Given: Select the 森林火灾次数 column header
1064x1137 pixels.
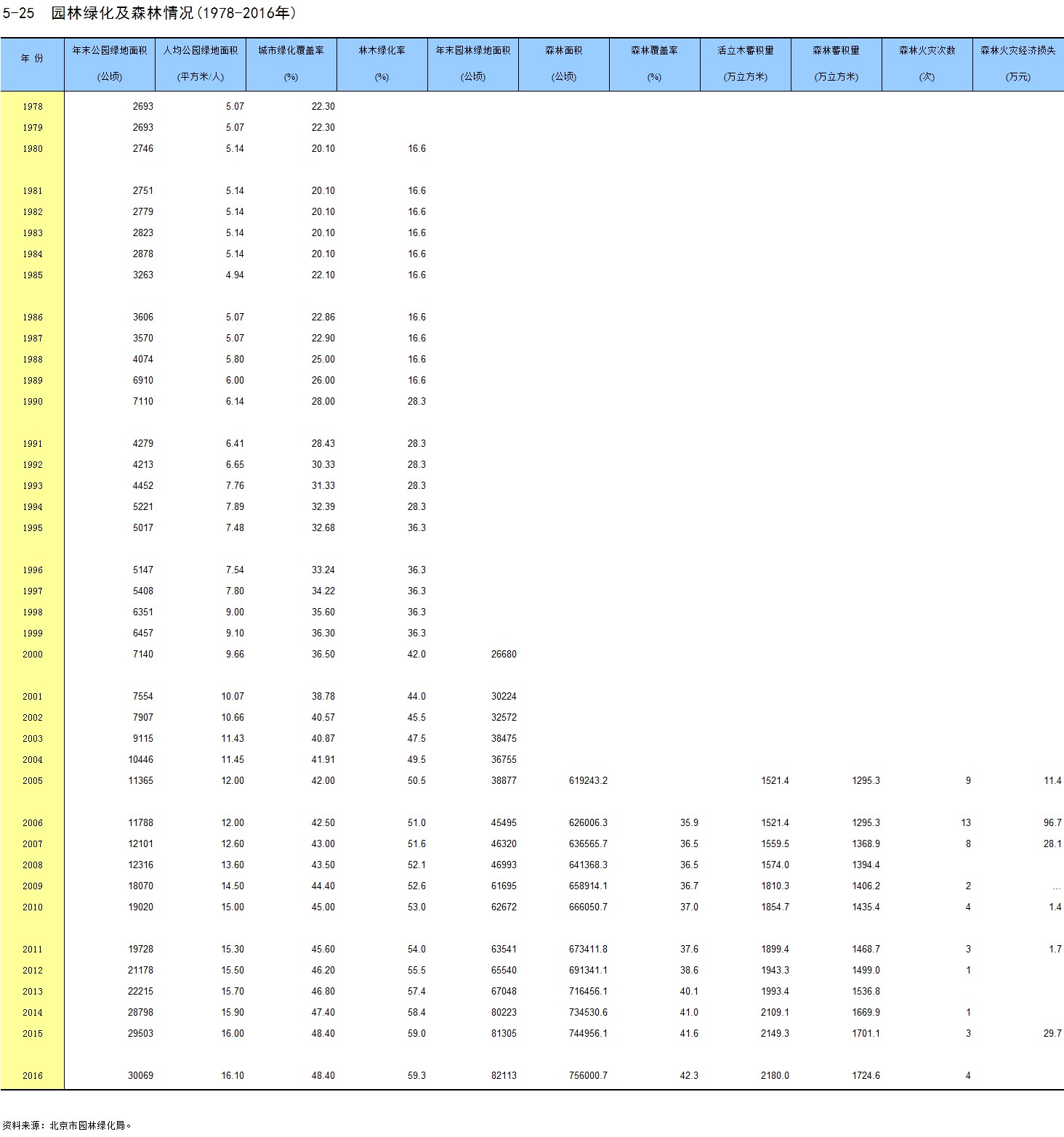Looking at the screenshot, I should (x=927, y=63).
